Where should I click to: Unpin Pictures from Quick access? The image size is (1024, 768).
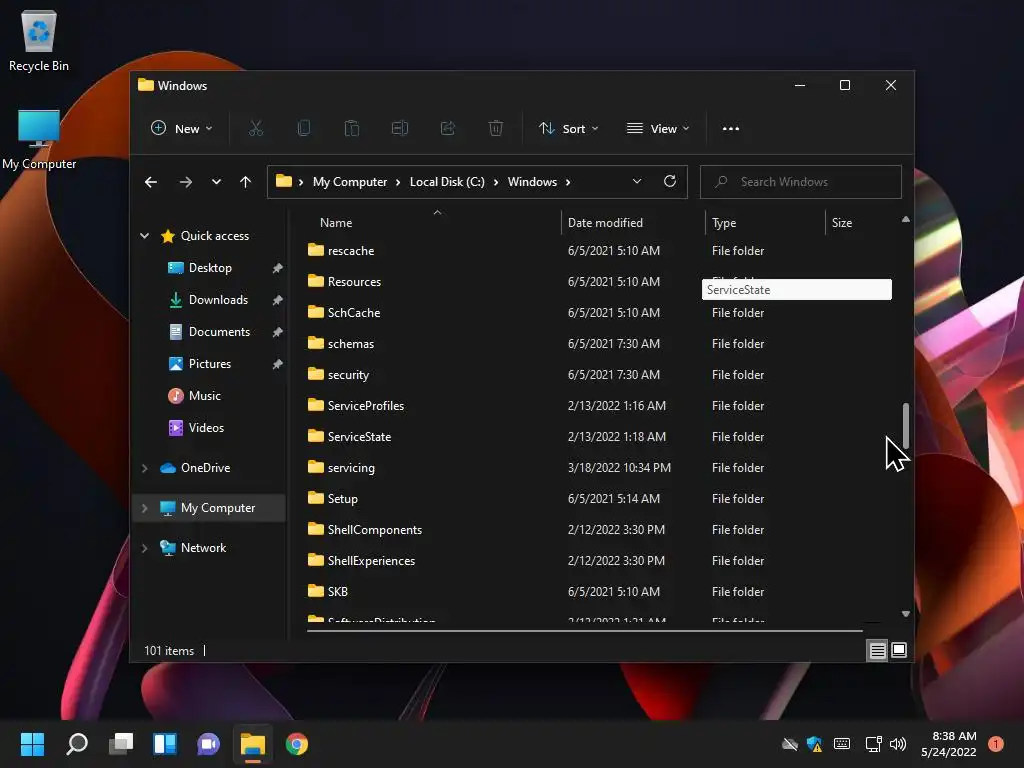pos(278,364)
